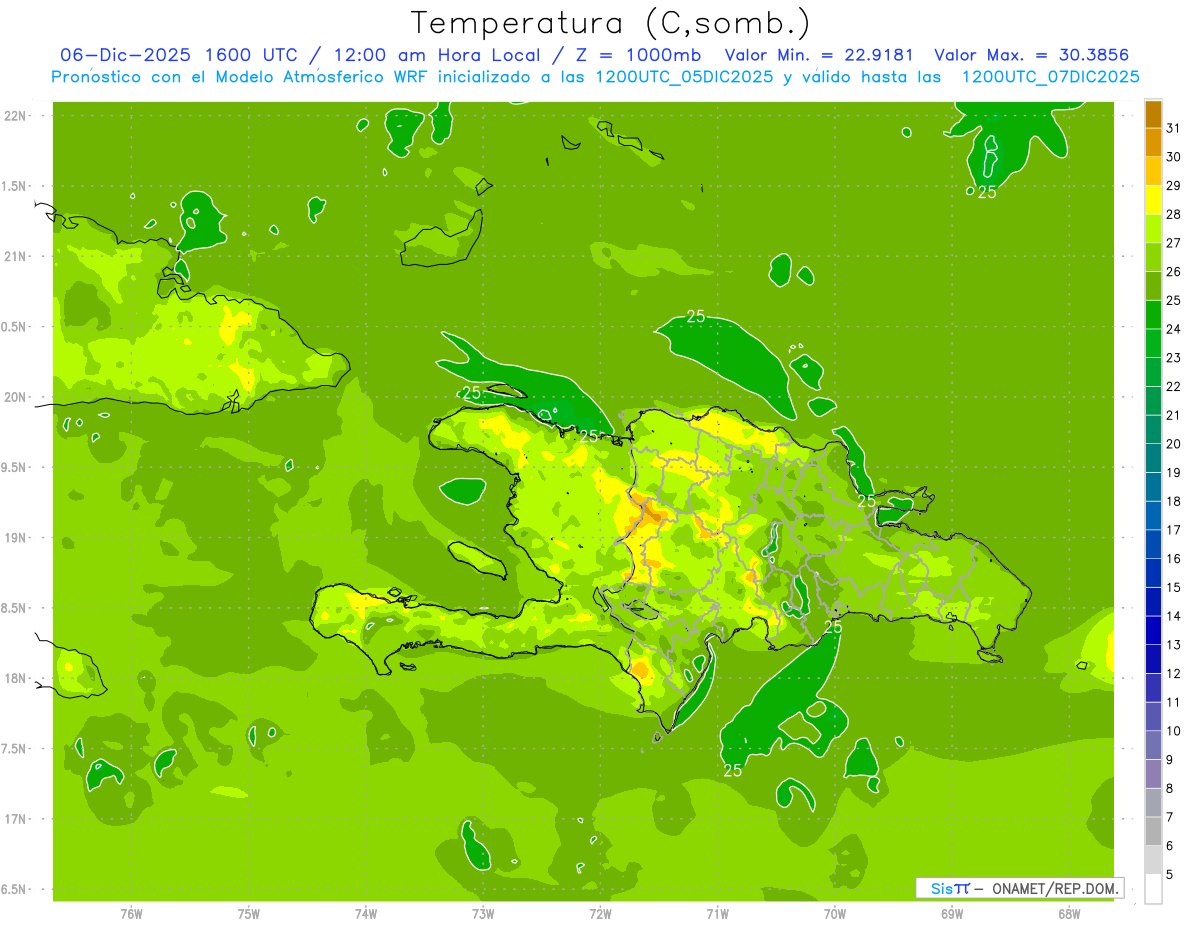Click the legend value label 22

pos(1174,386)
